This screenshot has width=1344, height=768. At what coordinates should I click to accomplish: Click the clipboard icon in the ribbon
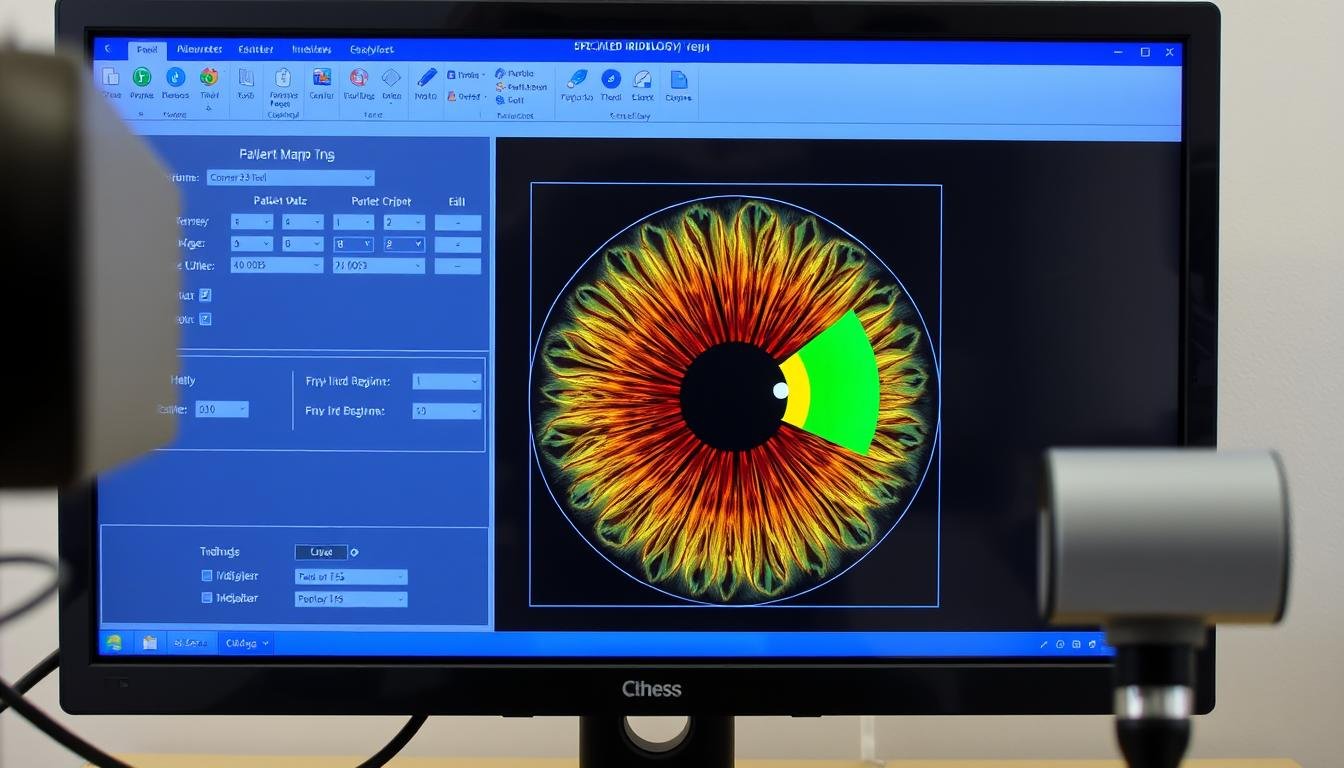pyautogui.click(x=282, y=78)
